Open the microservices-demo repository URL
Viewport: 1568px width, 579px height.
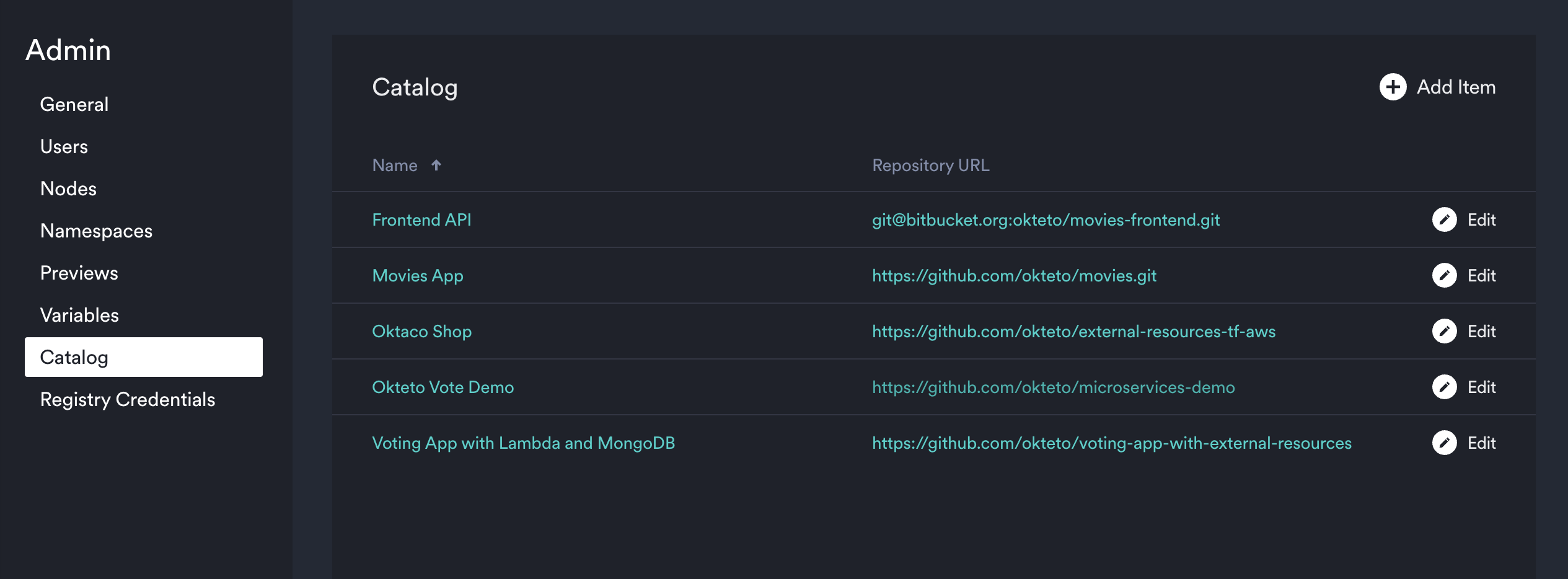point(1054,387)
